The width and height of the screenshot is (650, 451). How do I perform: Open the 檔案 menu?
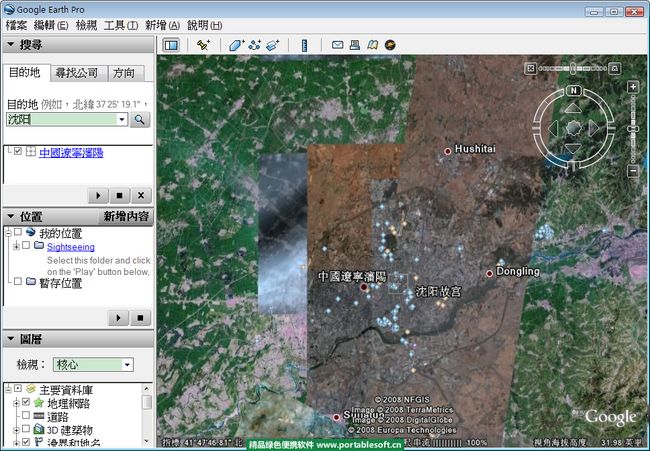[16, 26]
